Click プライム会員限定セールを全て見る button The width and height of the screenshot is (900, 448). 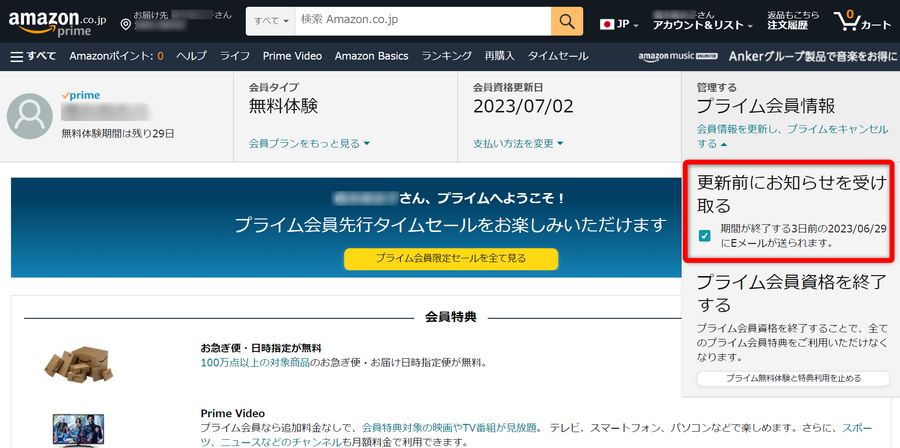[x=451, y=259]
